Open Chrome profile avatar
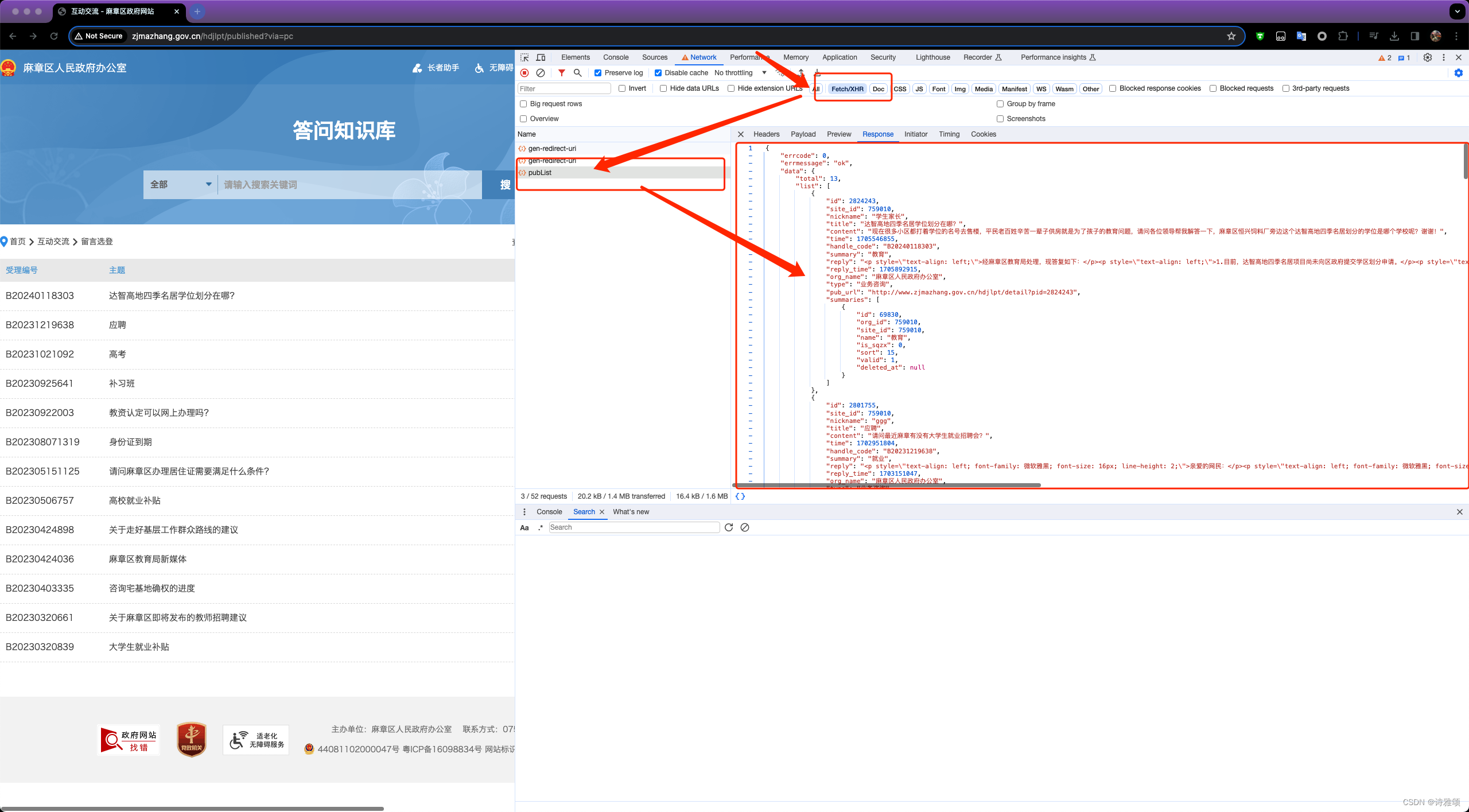The height and width of the screenshot is (812, 1469). pyautogui.click(x=1436, y=36)
